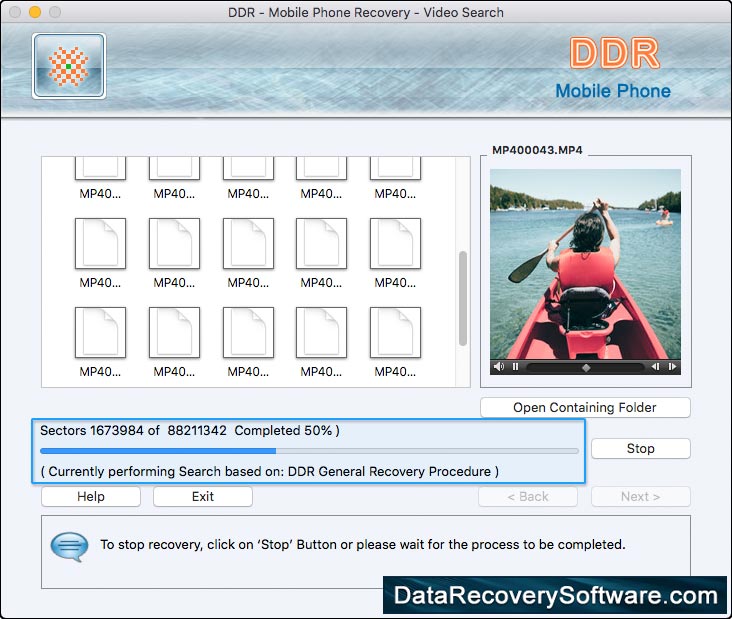Click the DDR application logo icon

(x=69, y=66)
